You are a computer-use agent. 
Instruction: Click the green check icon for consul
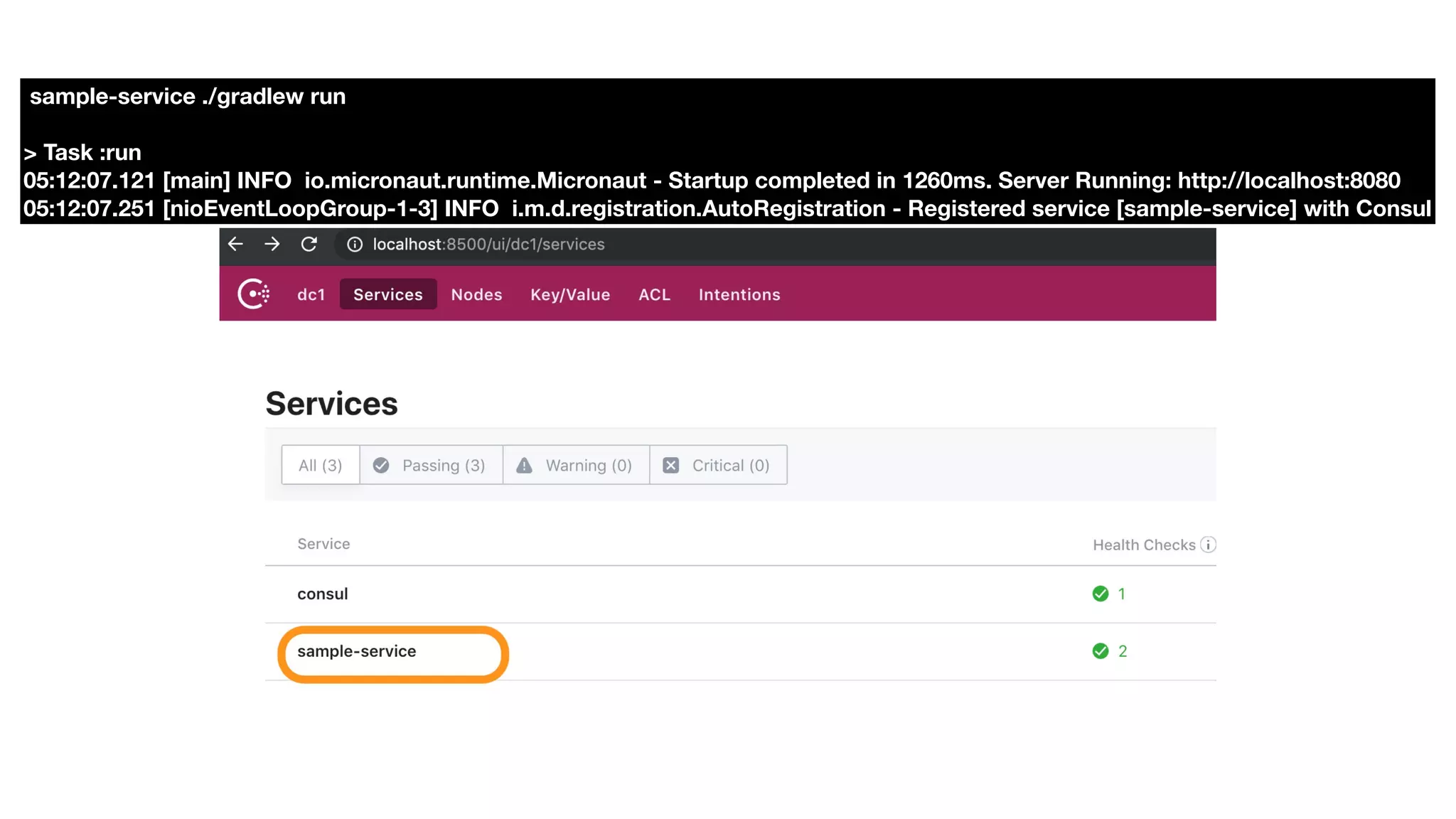1101,594
